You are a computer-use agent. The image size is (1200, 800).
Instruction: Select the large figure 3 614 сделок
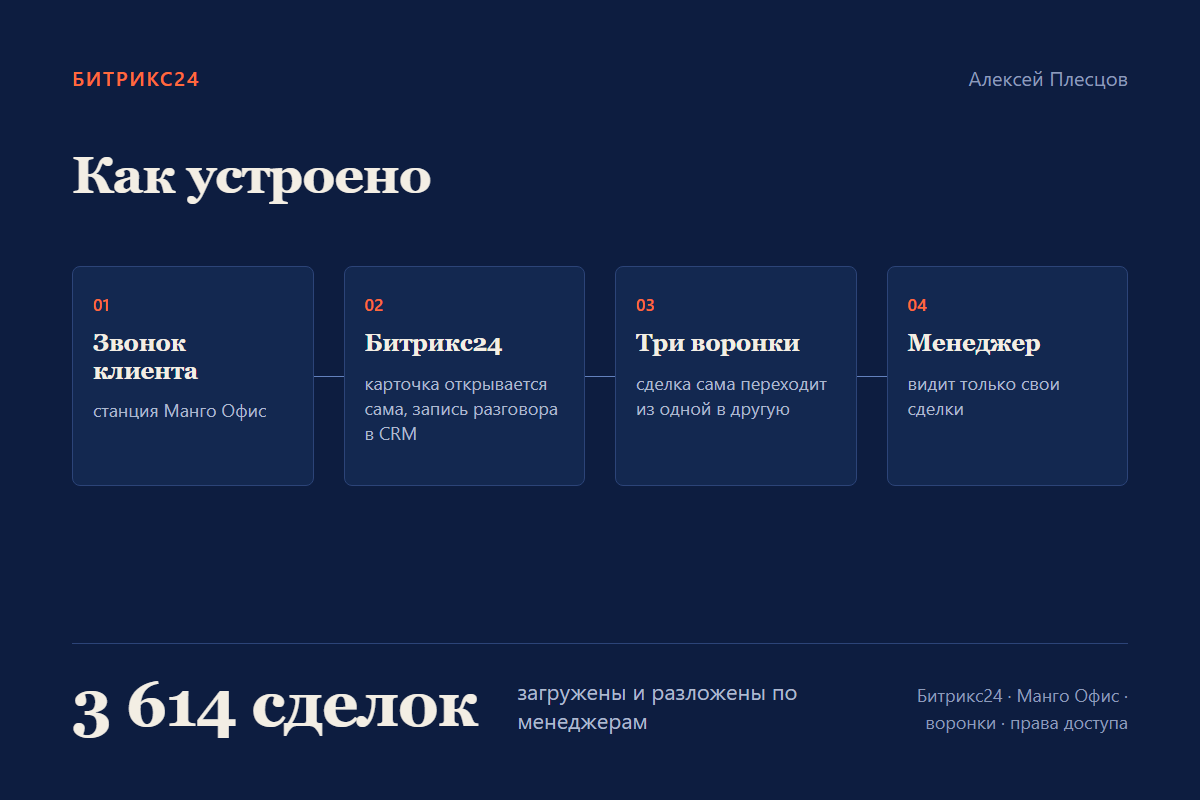coord(275,708)
